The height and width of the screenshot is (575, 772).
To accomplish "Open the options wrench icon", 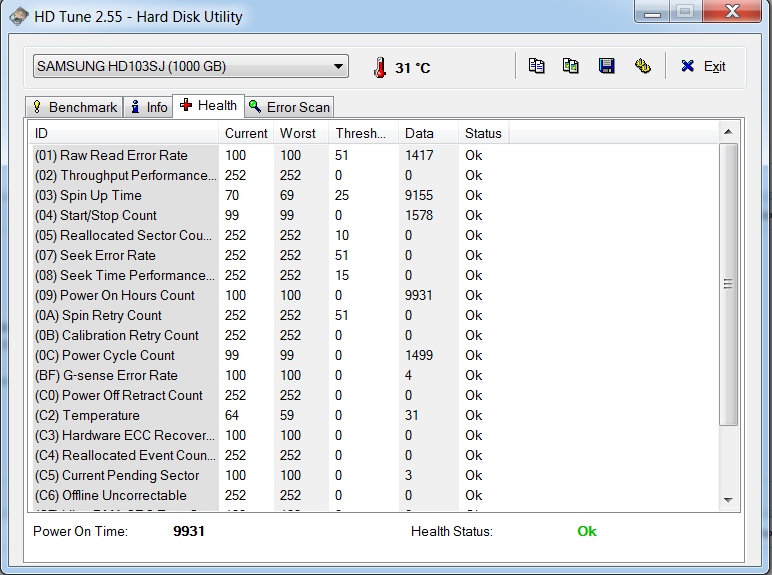I will [x=642, y=66].
